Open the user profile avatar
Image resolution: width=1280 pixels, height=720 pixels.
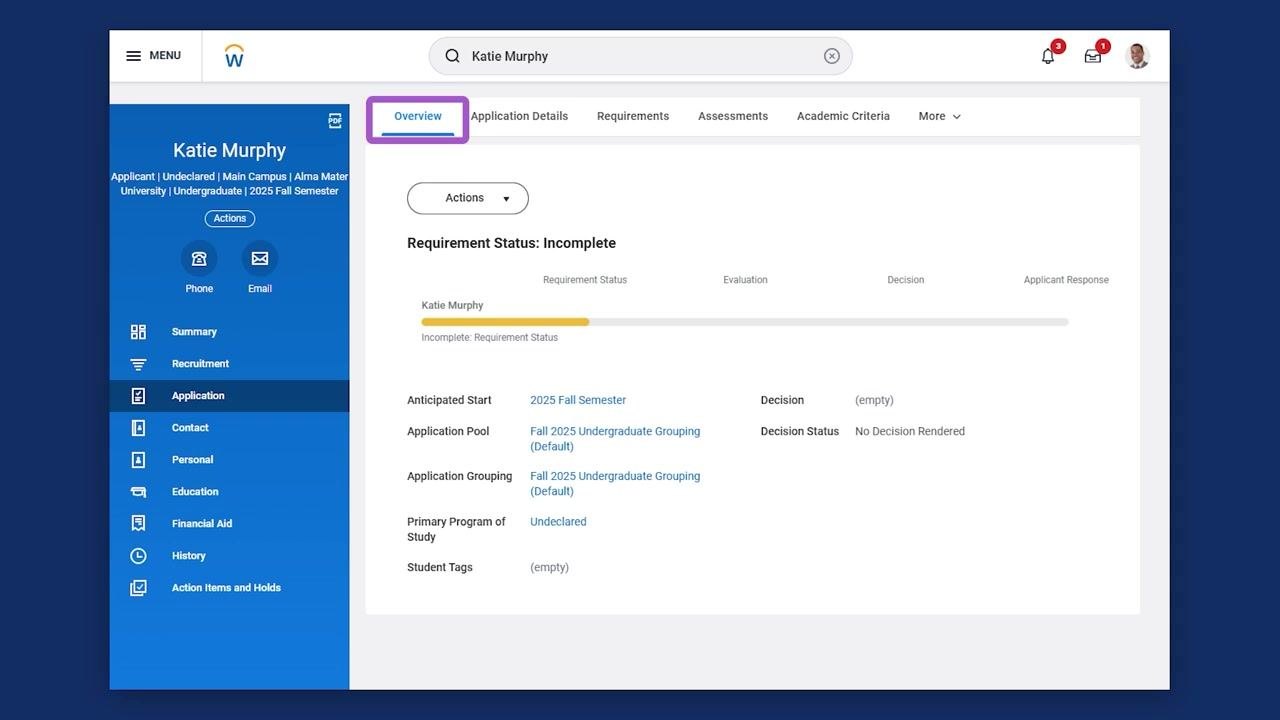1137,56
